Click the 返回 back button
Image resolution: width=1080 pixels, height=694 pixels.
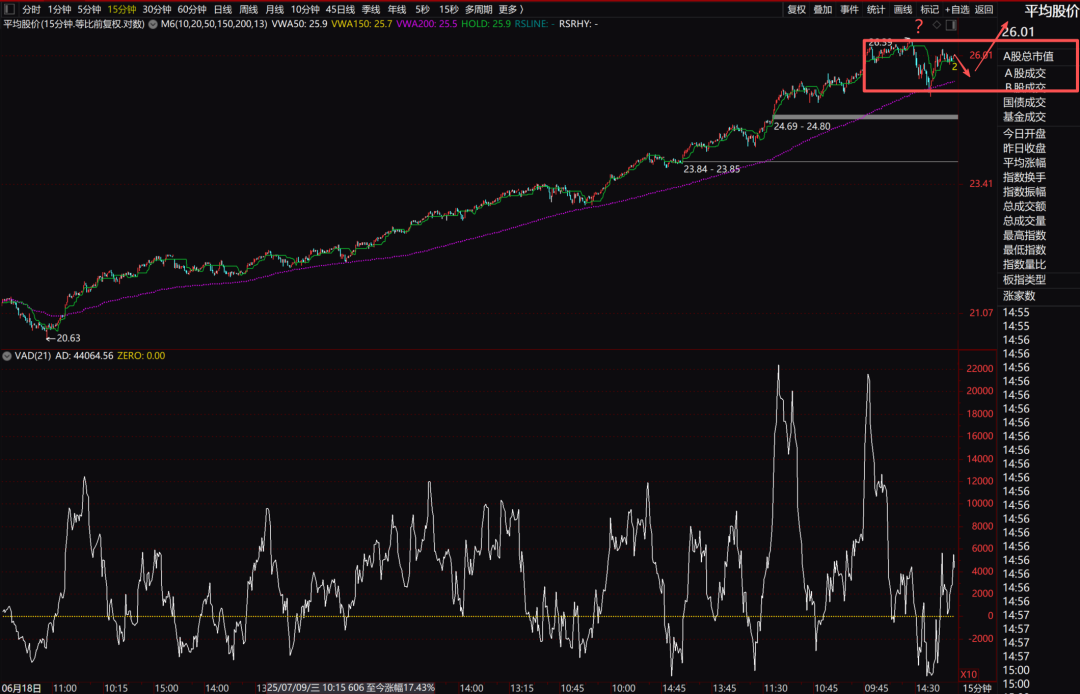pos(984,9)
